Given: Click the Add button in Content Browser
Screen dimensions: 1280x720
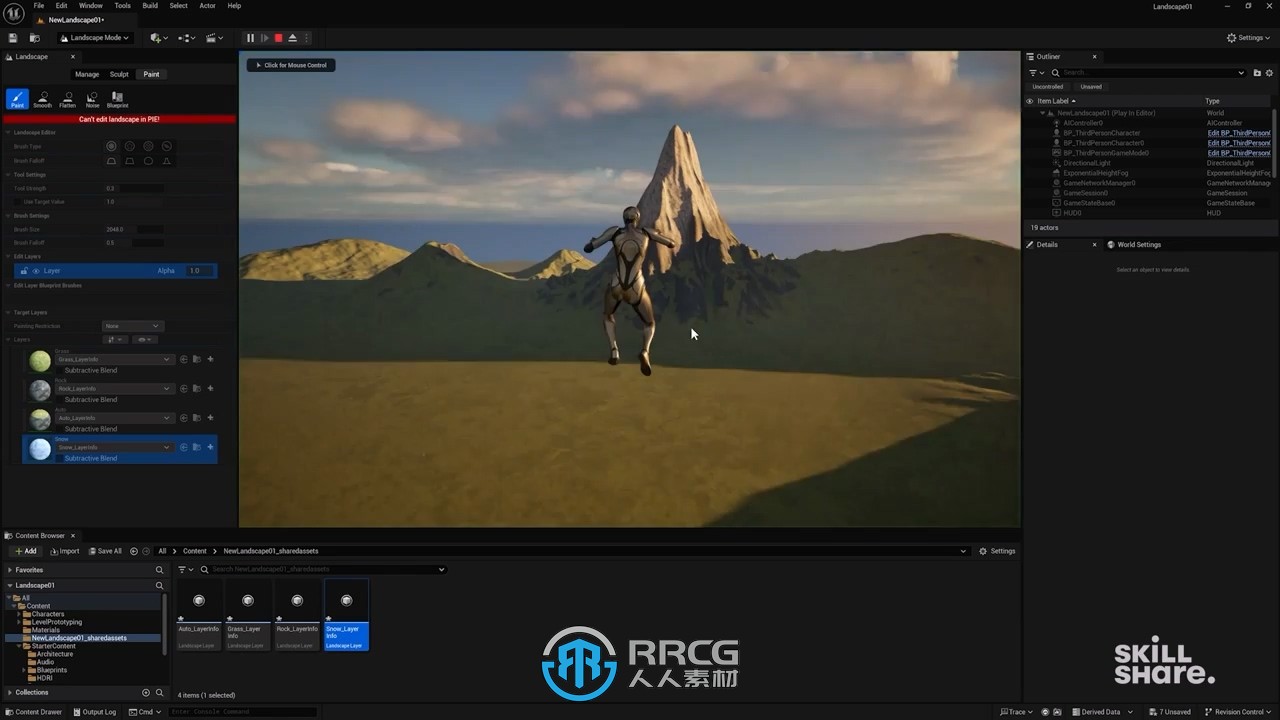Looking at the screenshot, I should pos(25,551).
